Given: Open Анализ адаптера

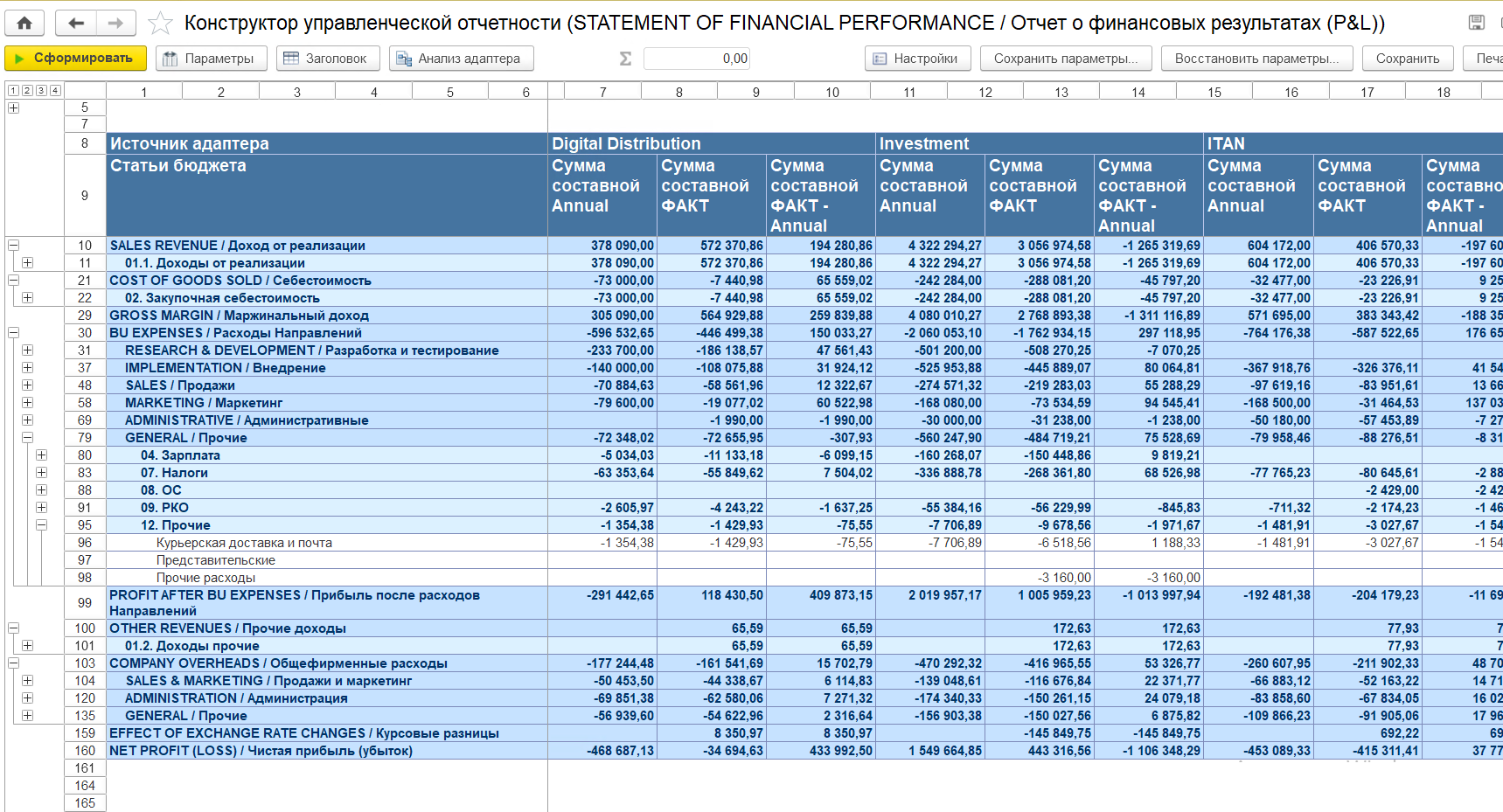Looking at the screenshot, I should [461, 59].
